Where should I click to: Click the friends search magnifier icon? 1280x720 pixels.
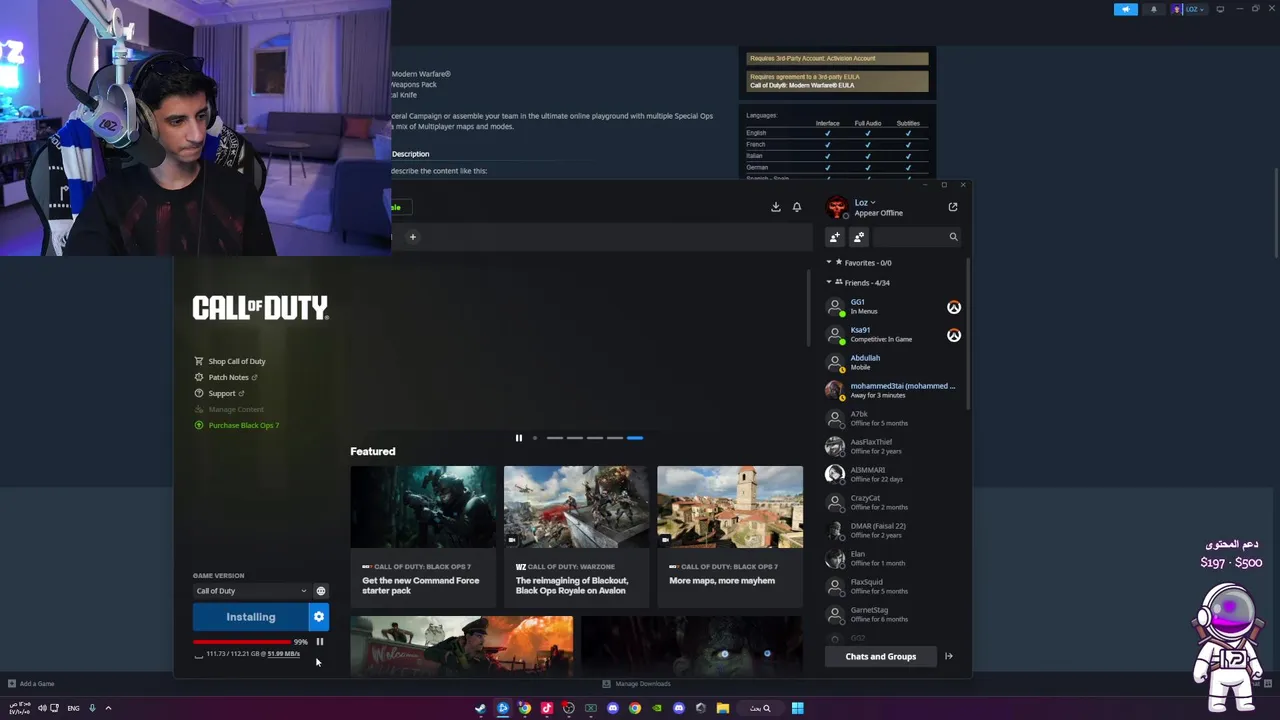953,237
